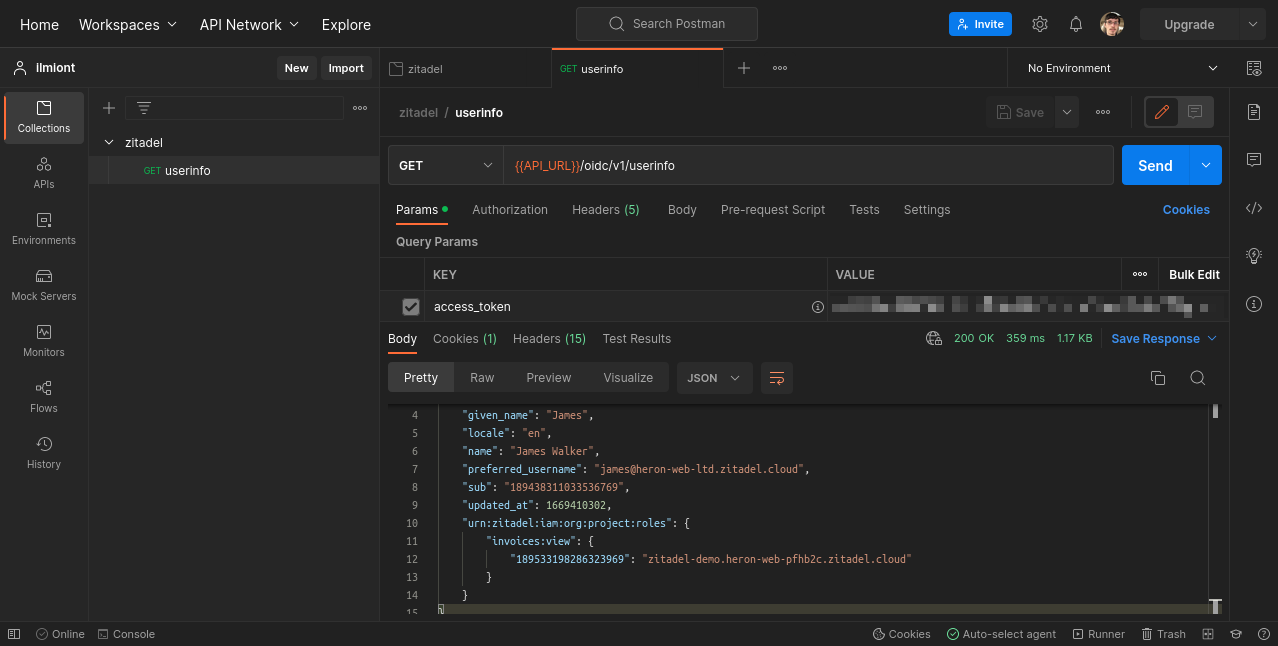This screenshot has height=646, width=1278.
Task: Open History in the sidebar
Action: coord(44,453)
